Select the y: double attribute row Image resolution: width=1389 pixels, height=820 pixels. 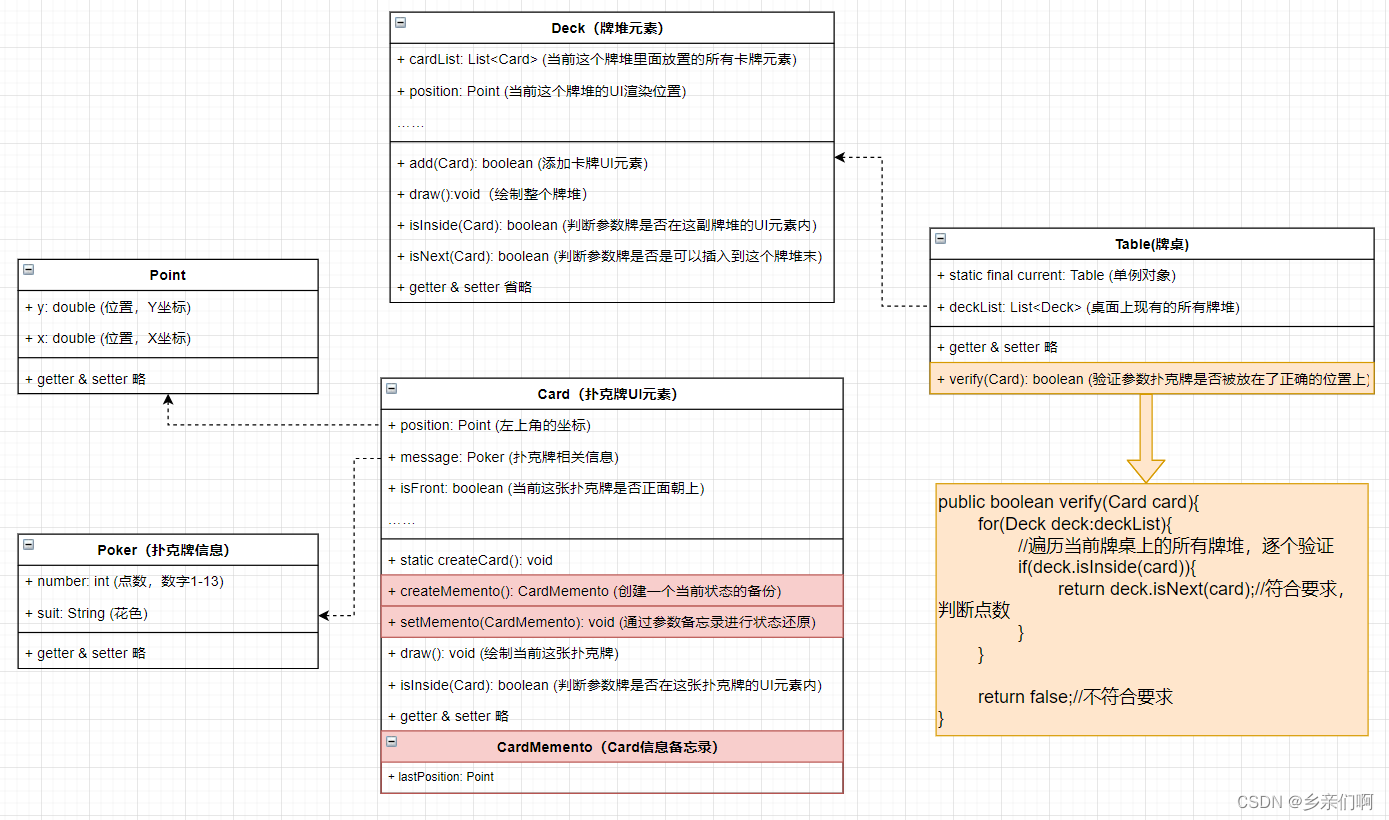click(x=168, y=307)
